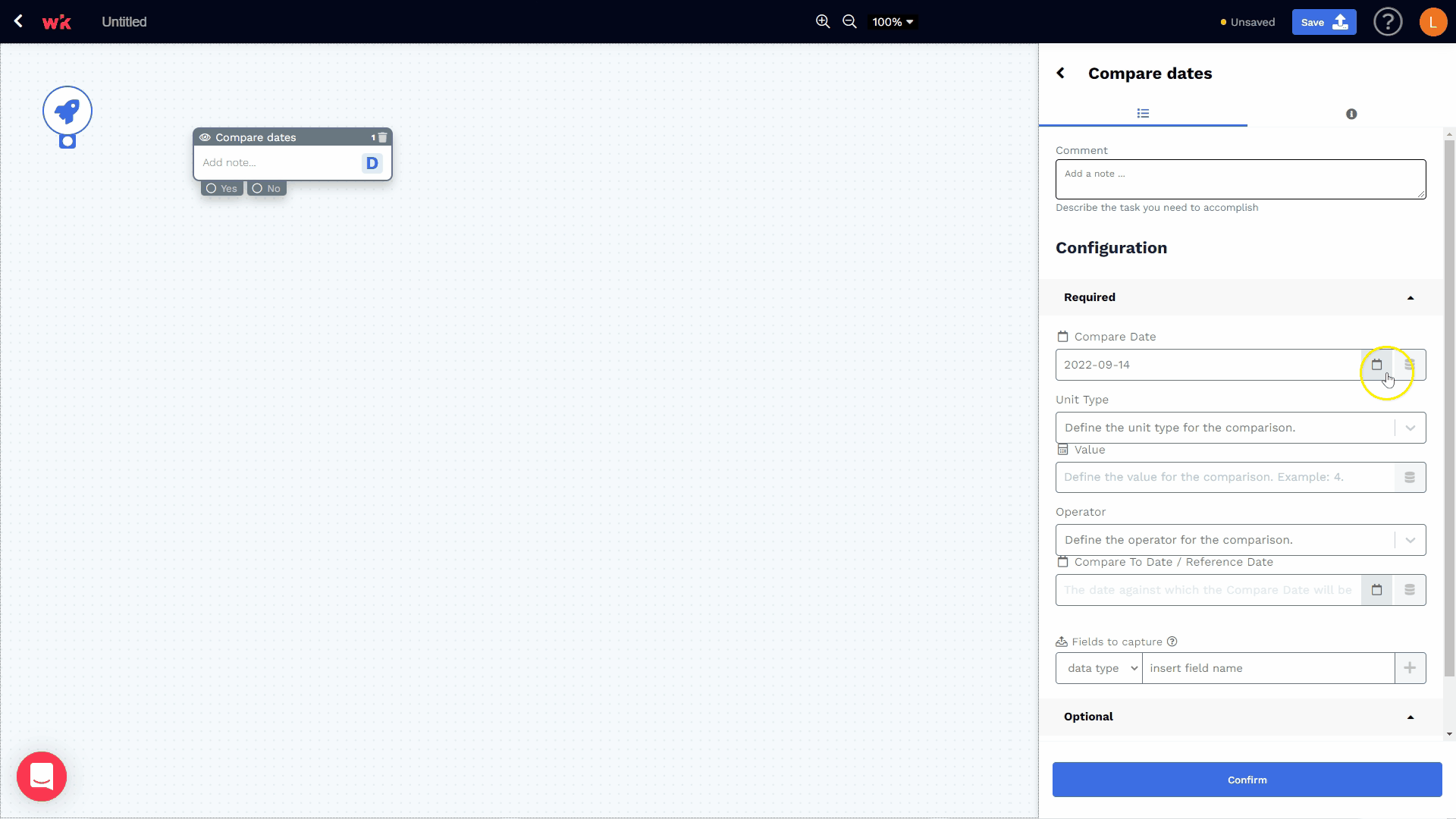
Task: Switch to the configuration list tab
Action: [x=1143, y=114]
